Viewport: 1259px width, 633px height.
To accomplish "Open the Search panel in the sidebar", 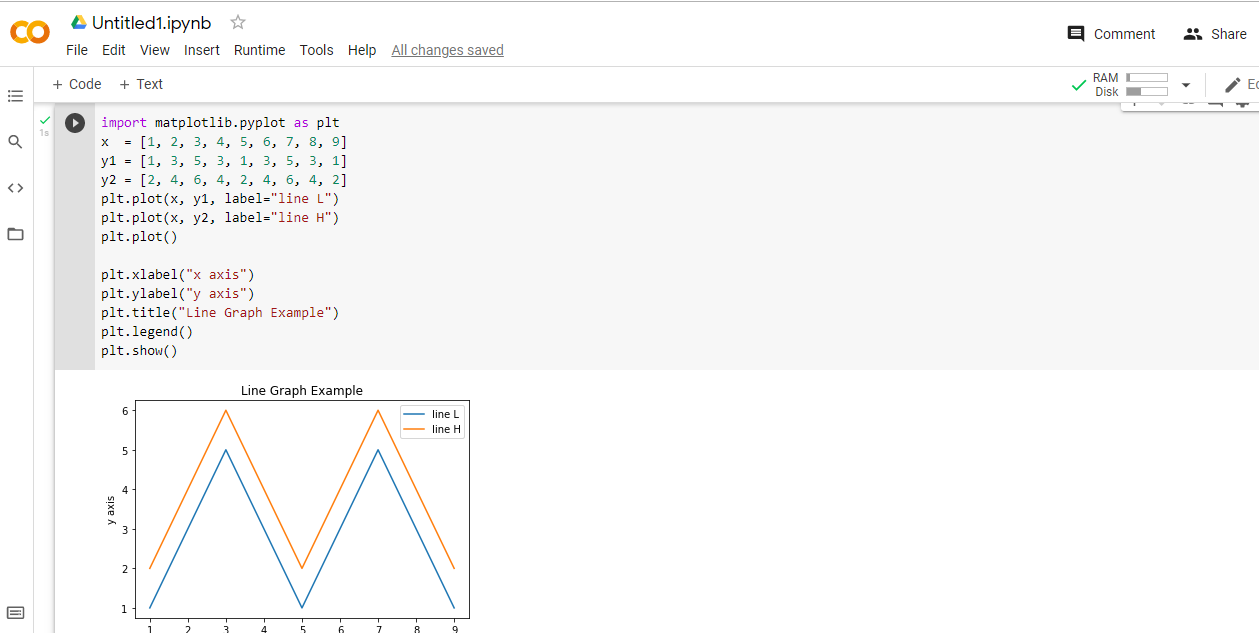I will tap(15, 142).
